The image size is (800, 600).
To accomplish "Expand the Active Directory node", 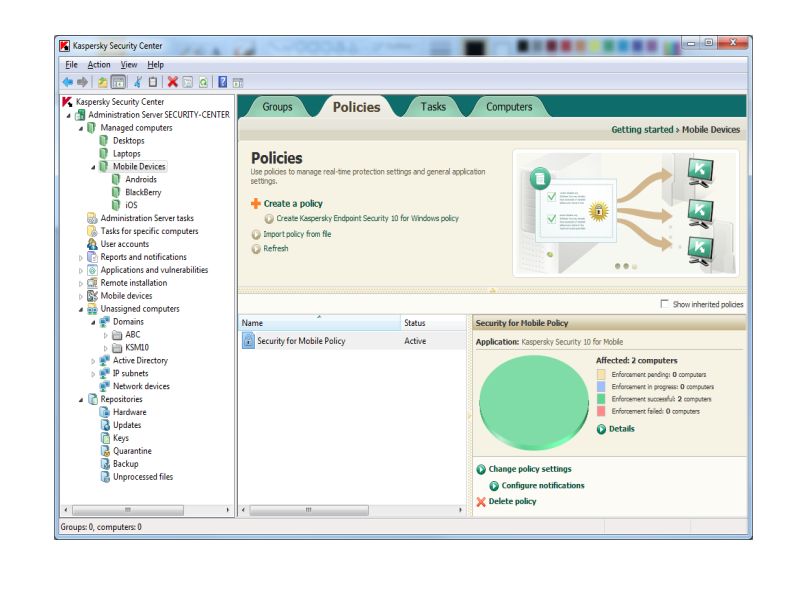I will pos(93,361).
